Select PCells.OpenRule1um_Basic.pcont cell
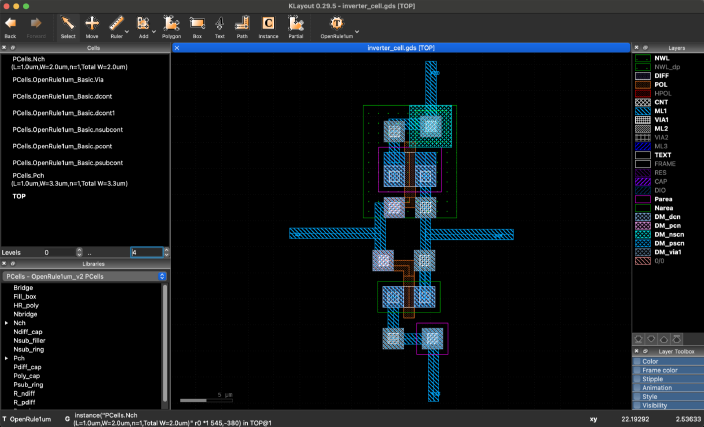704x427 pixels. [x=62, y=146]
